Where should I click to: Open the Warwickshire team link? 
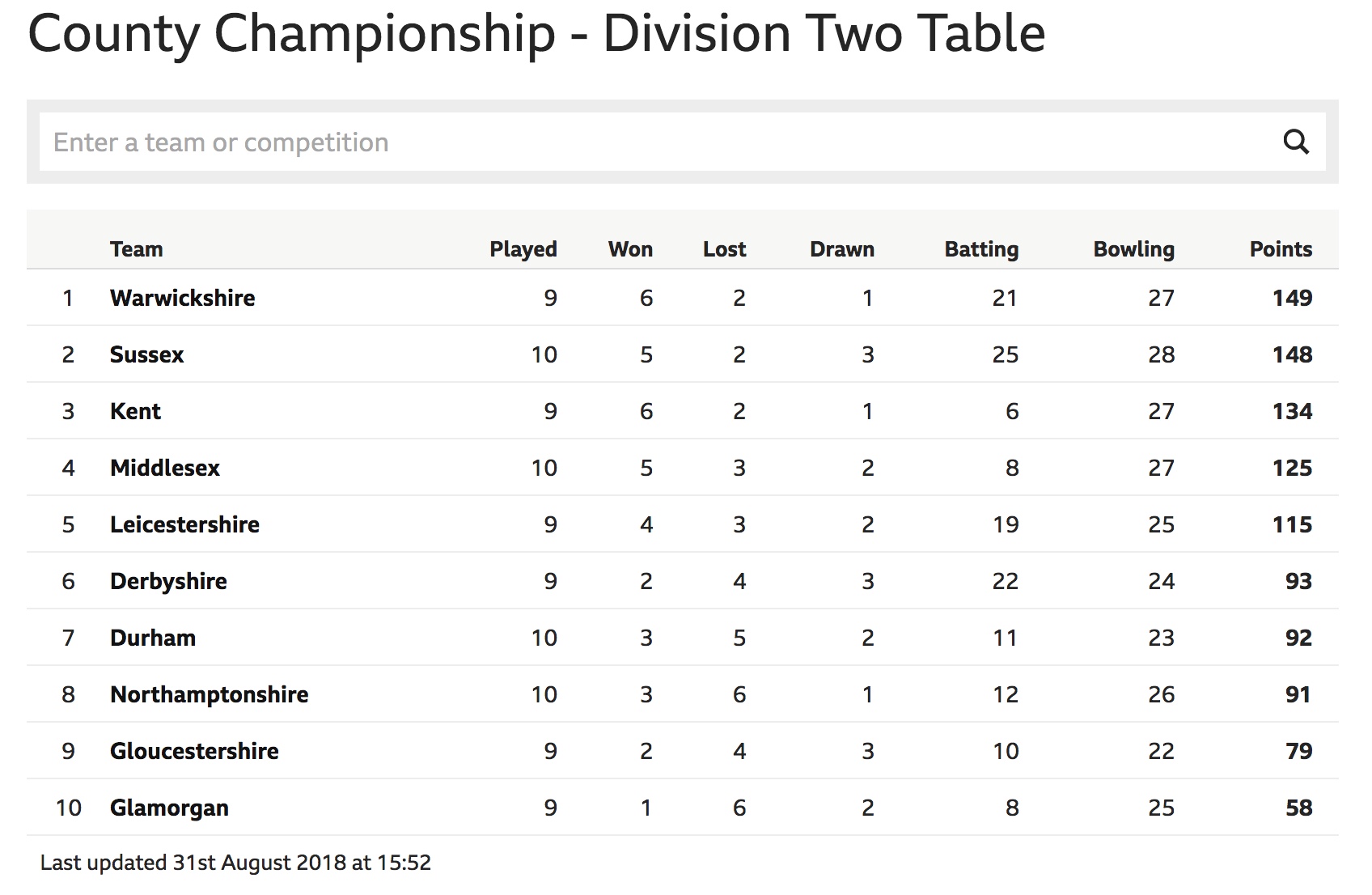pyautogui.click(x=182, y=298)
